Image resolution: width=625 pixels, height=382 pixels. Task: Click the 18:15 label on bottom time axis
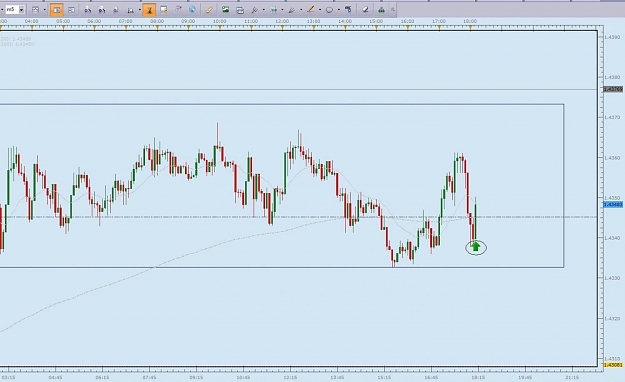tap(478, 377)
